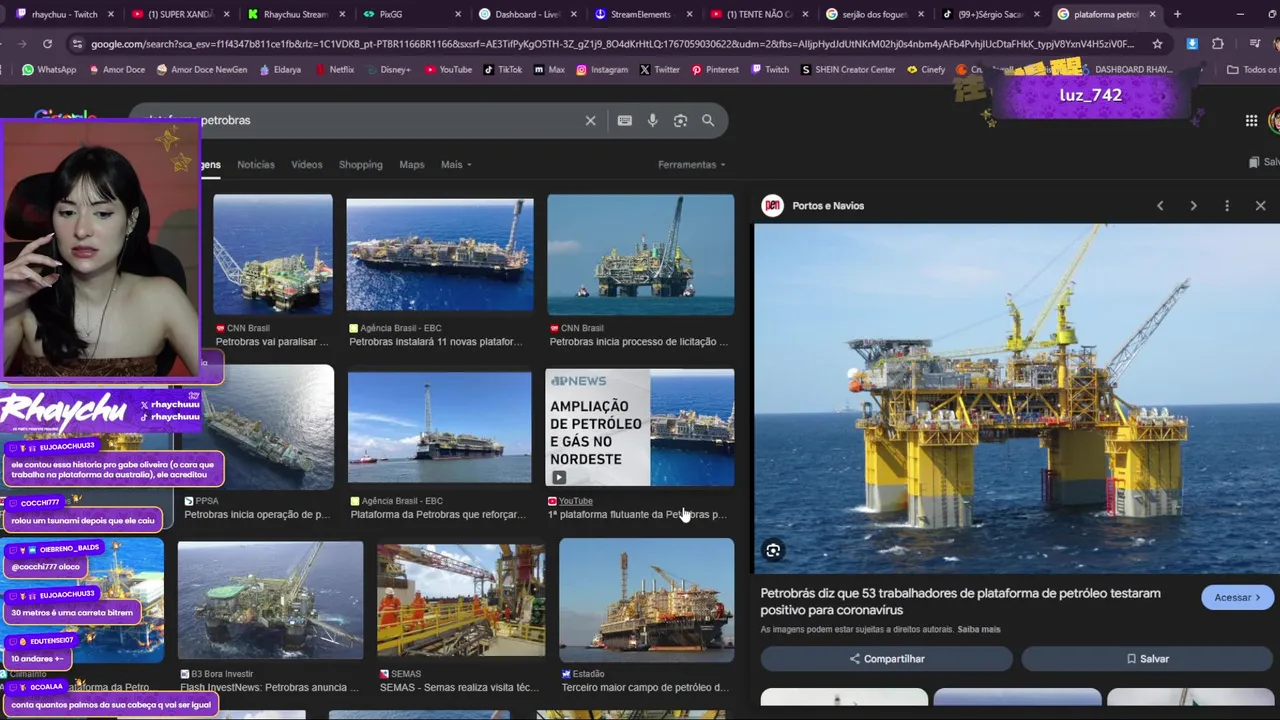
Task: Open the Eldarya bookmark
Action: tap(279, 69)
